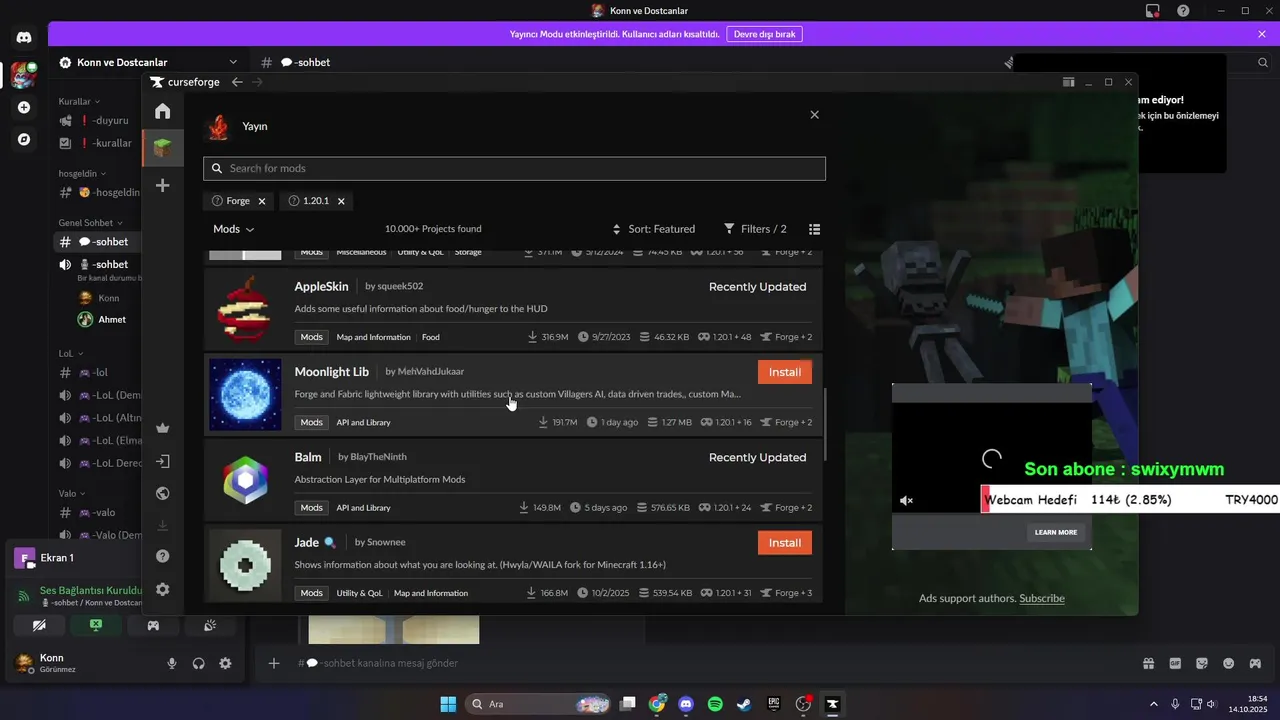Open Discord direct messages home icon
Viewport: 1280px width, 720px height.
24,38
